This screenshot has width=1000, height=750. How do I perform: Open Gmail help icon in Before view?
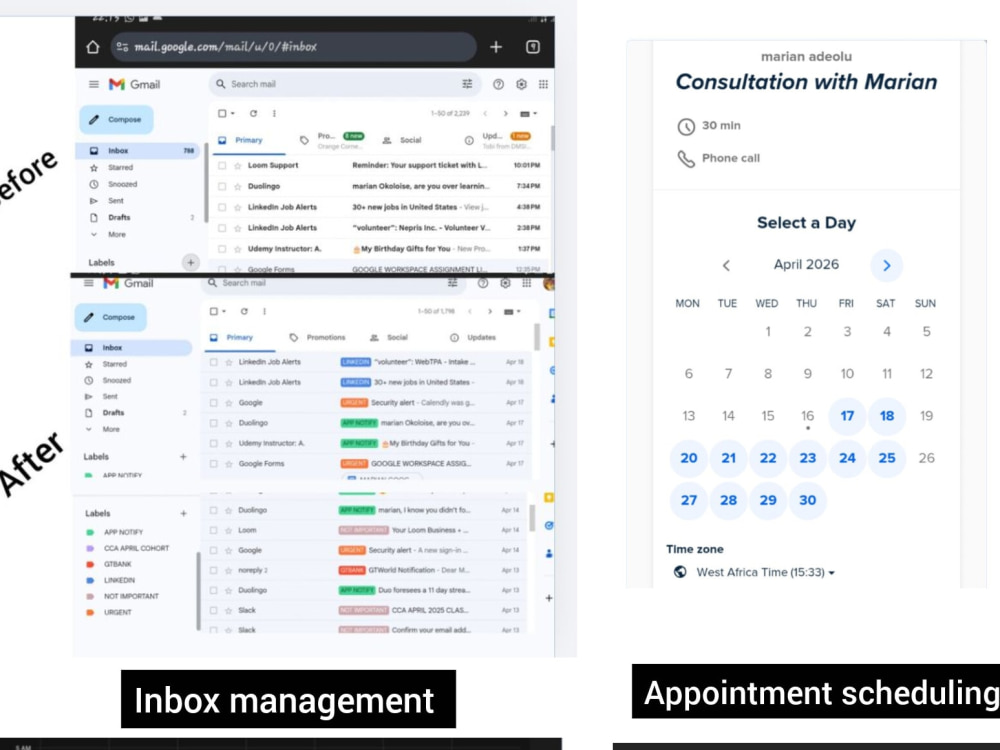[x=499, y=84]
